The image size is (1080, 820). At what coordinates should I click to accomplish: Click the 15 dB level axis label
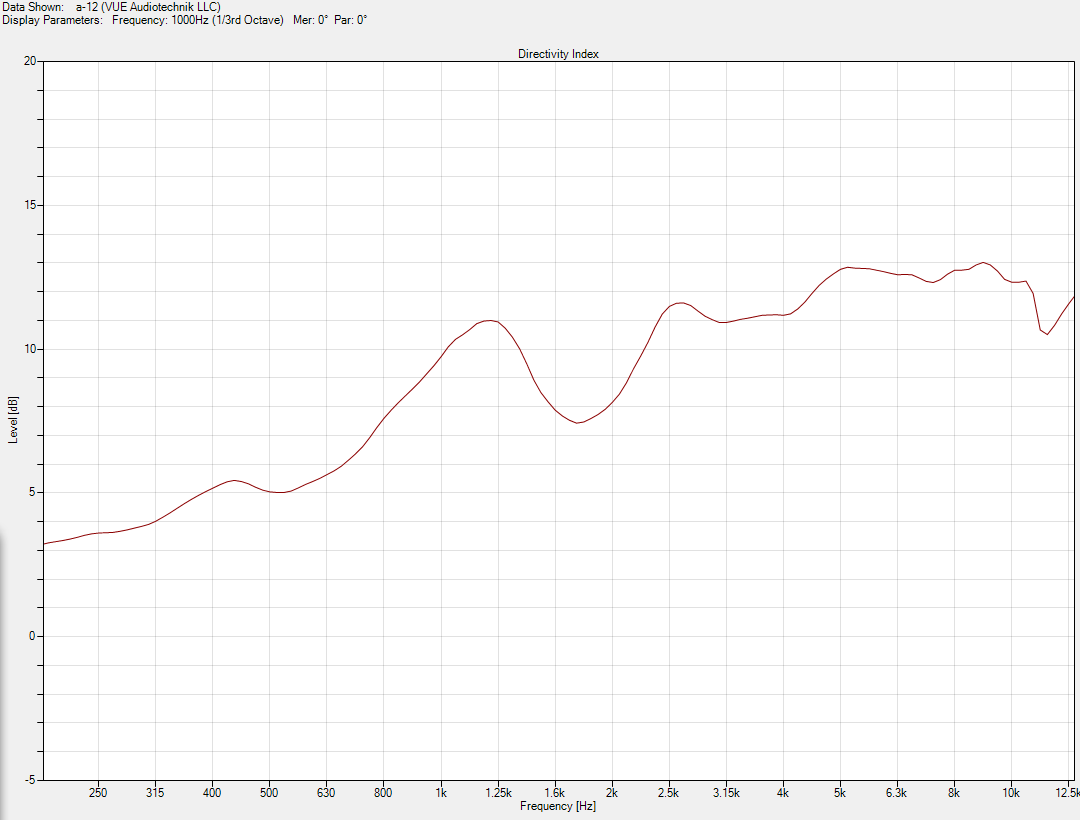click(30, 204)
